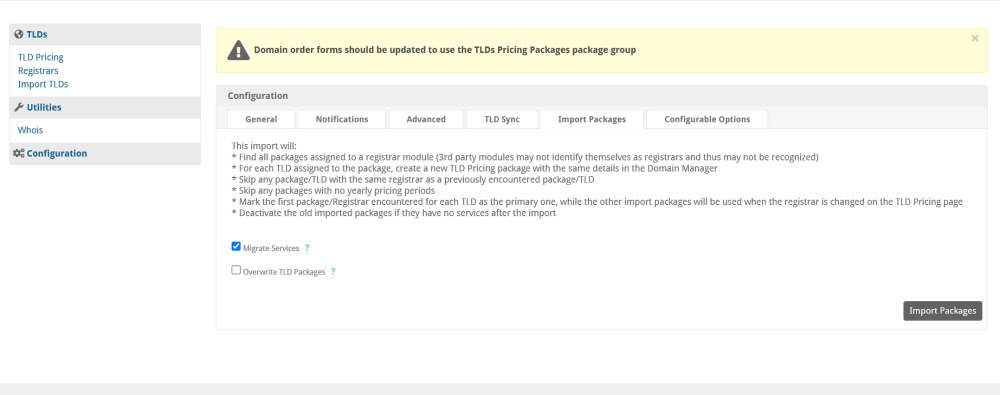Screen dimensions: 1000x395
Task: Open the Whois utility link
Action: click(x=31, y=130)
